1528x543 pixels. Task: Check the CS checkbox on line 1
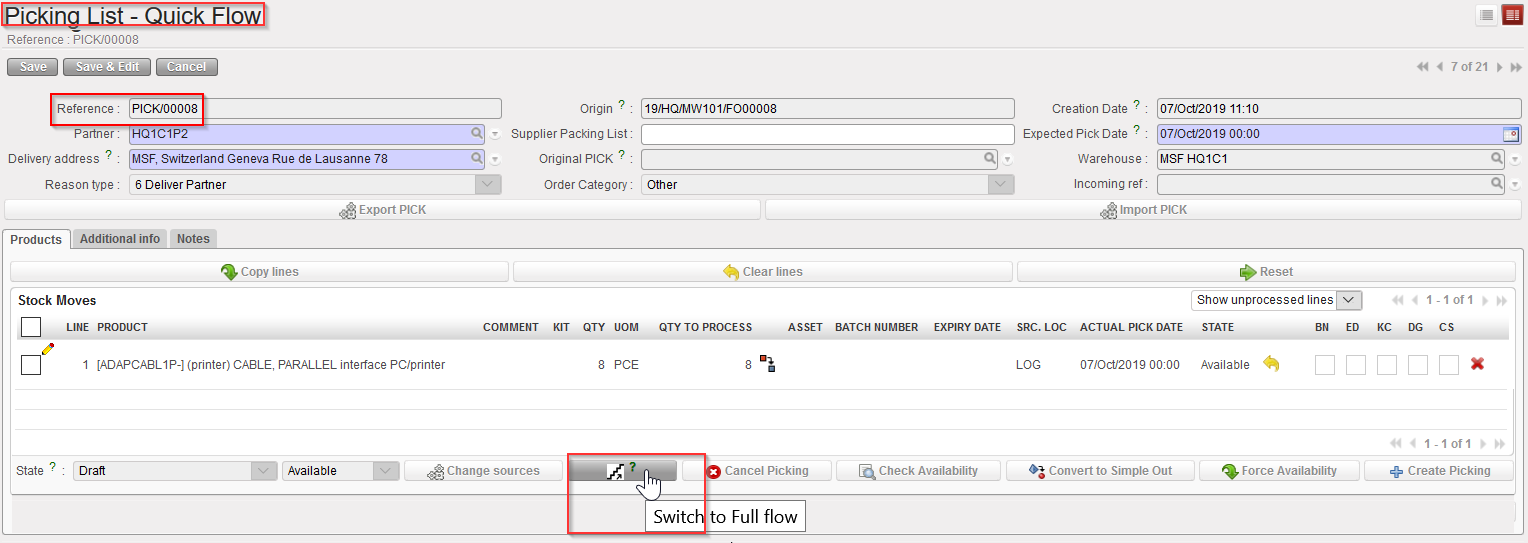(x=1448, y=365)
